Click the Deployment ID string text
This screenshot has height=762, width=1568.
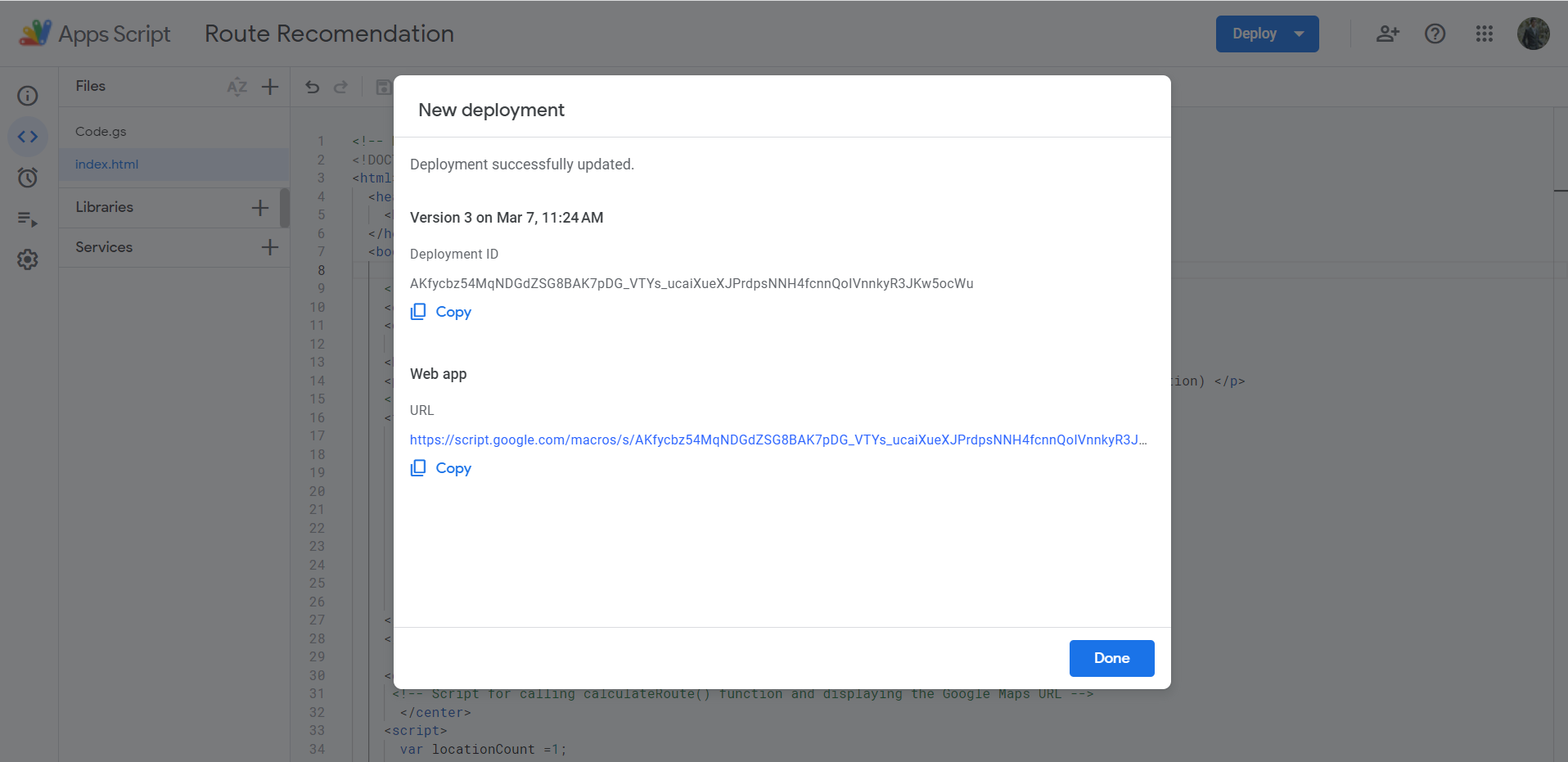692,283
